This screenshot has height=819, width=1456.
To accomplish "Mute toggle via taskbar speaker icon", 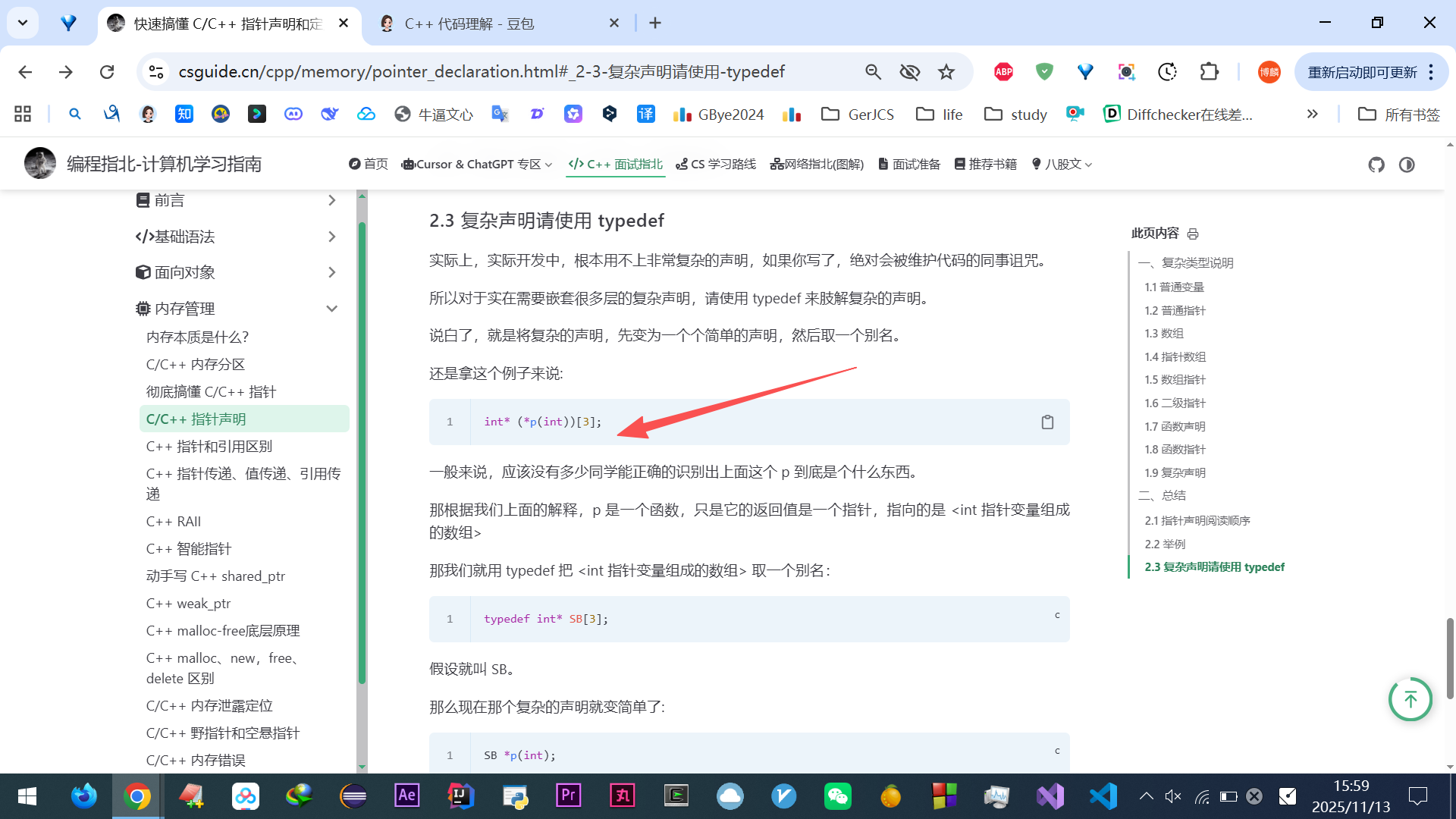I will [1173, 796].
